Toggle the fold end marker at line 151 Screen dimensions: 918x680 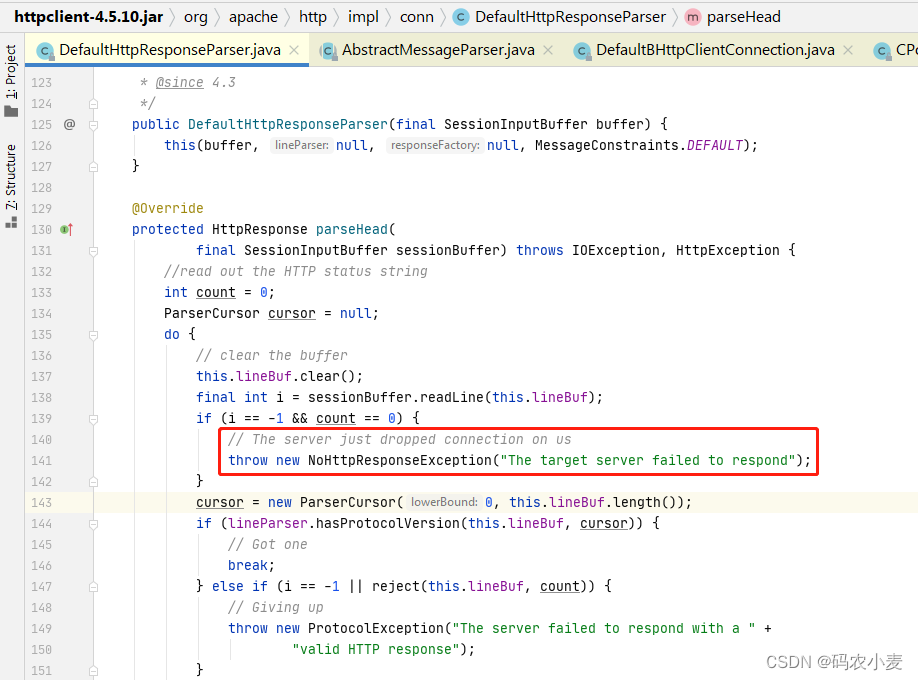(x=93, y=671)
